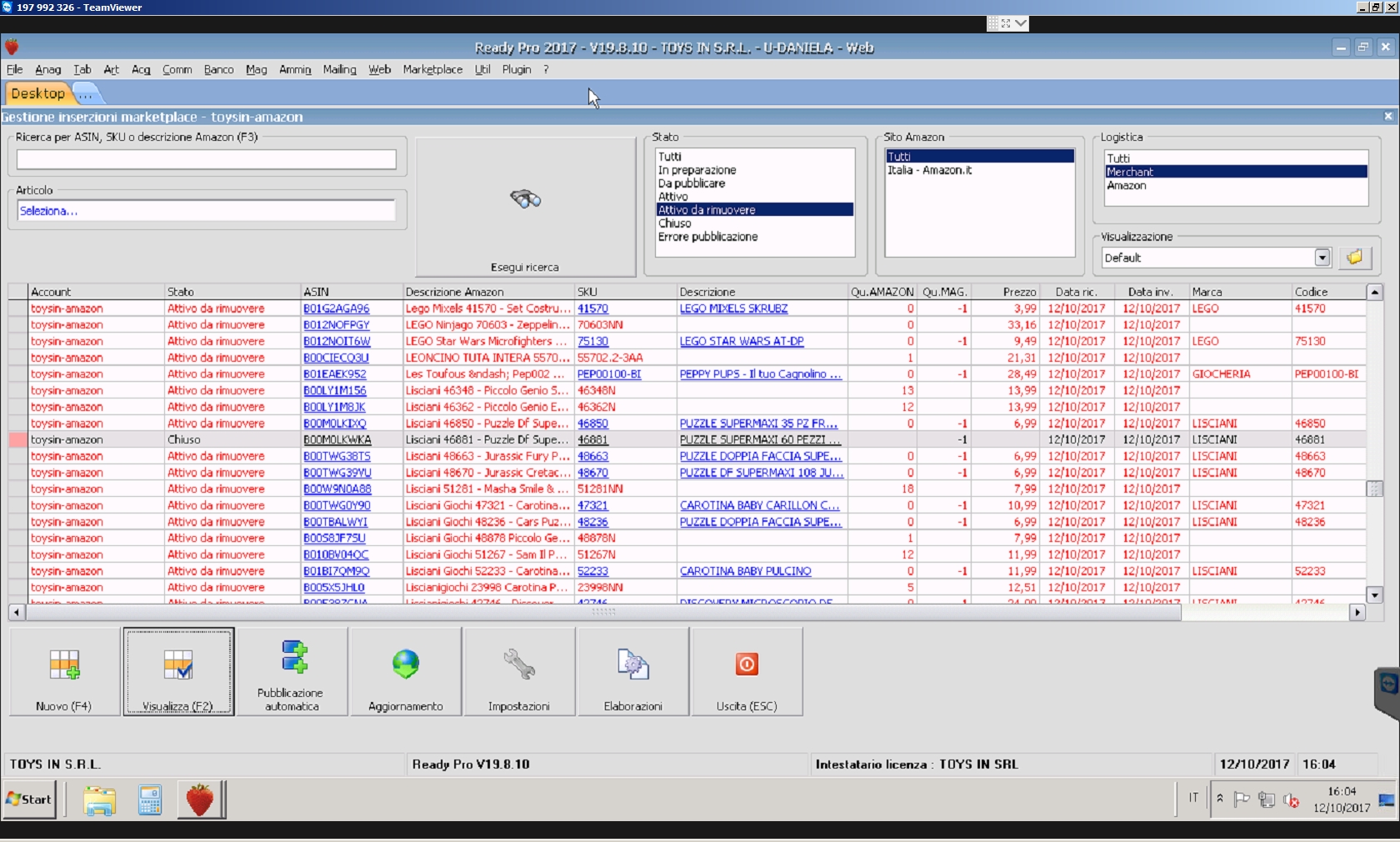Screen dimensions: 1400x842
Task: Select row marker of Chiuso listing
Action: click(17, 440)
